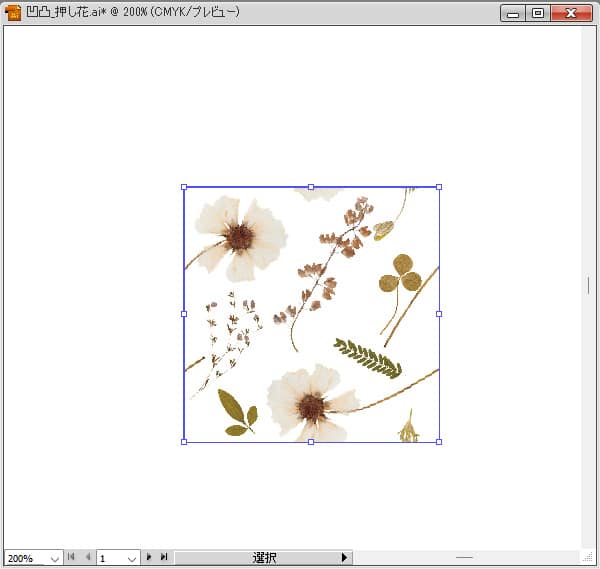Click the middle-left bounding box handle
Image resolution: width=600 pixels, height=569 pixels.
point(184,314)
